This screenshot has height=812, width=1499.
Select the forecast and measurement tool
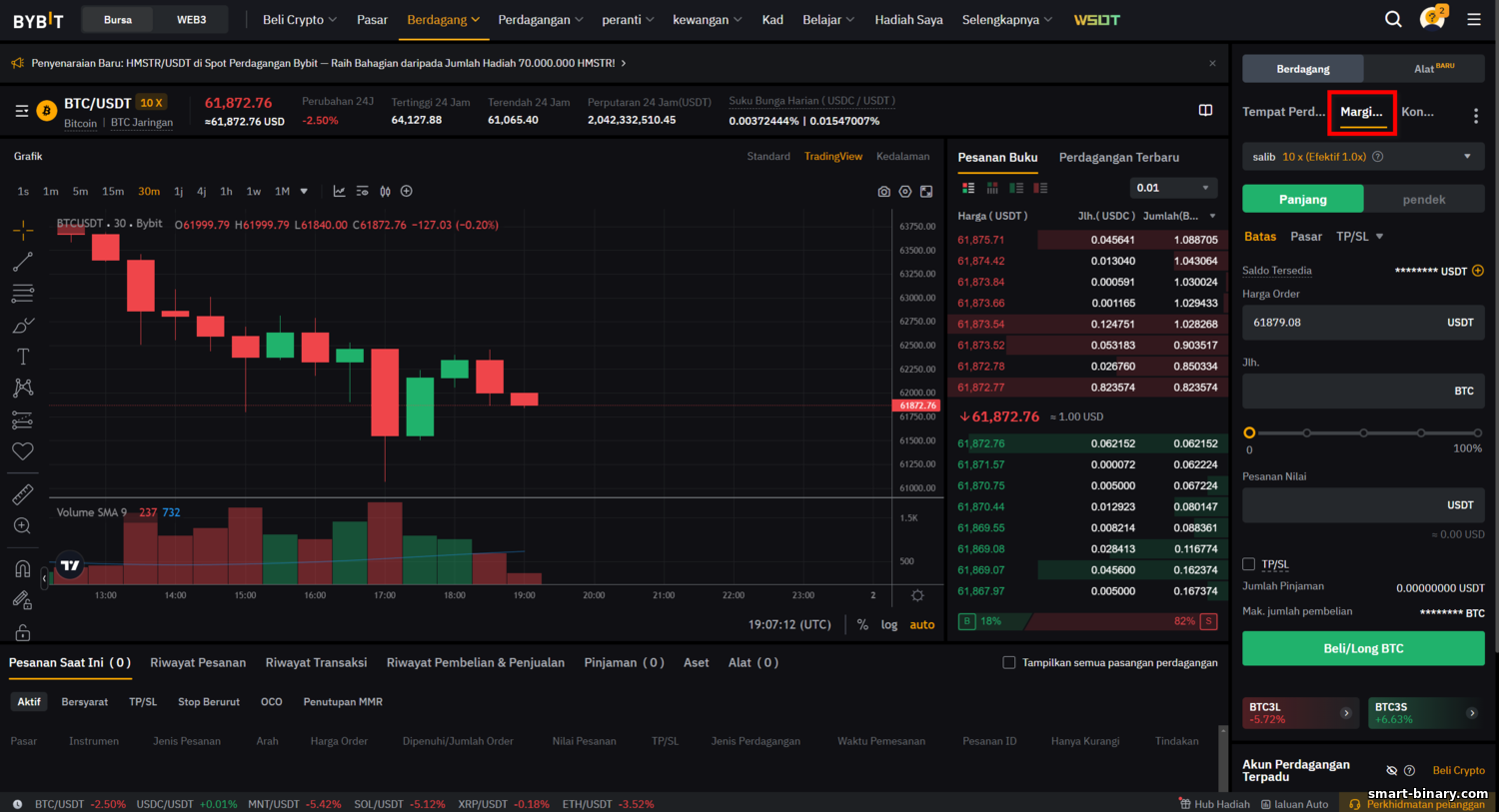[23, 419]
